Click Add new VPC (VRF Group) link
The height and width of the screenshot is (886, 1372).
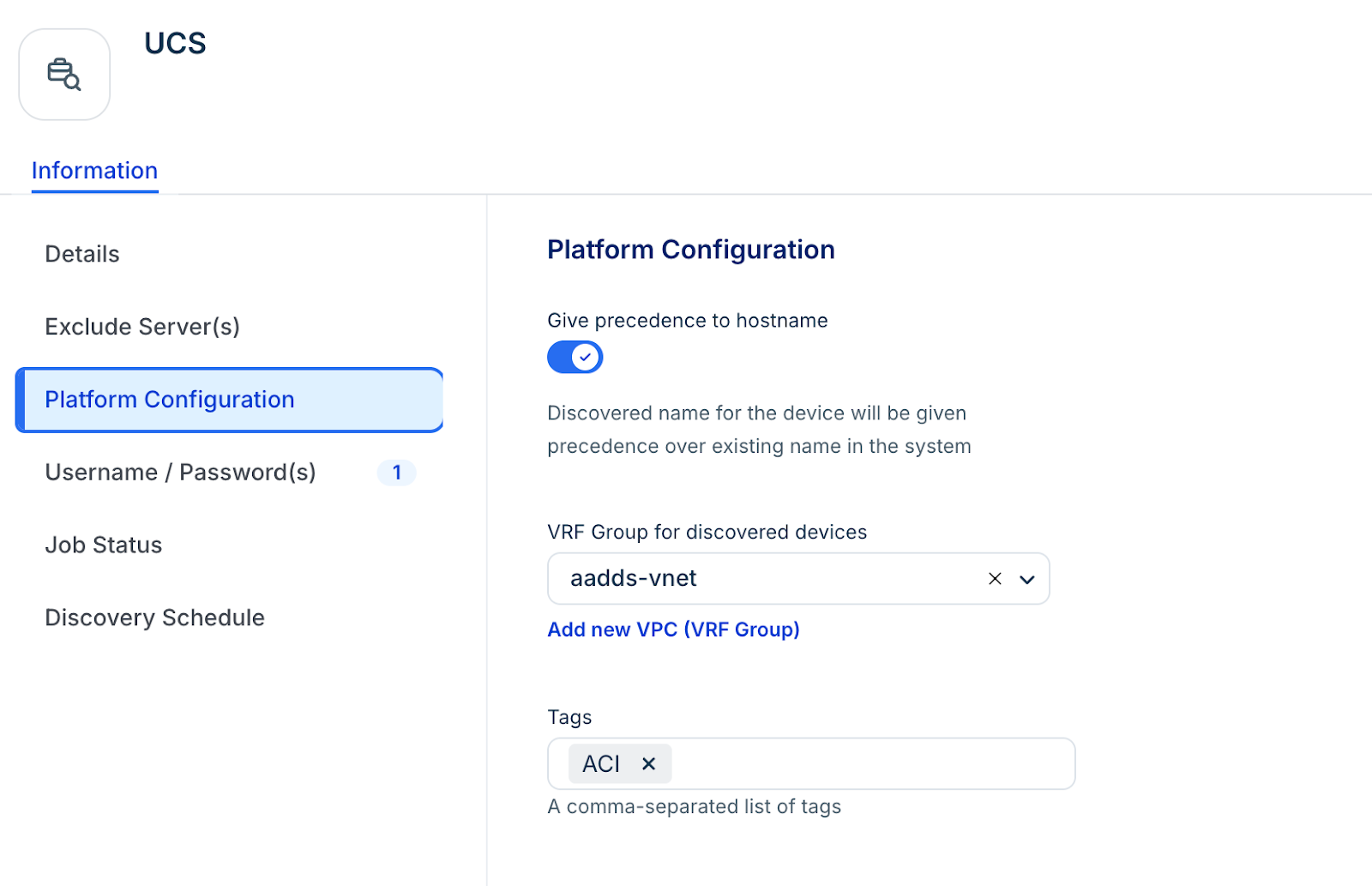point(673,630)
